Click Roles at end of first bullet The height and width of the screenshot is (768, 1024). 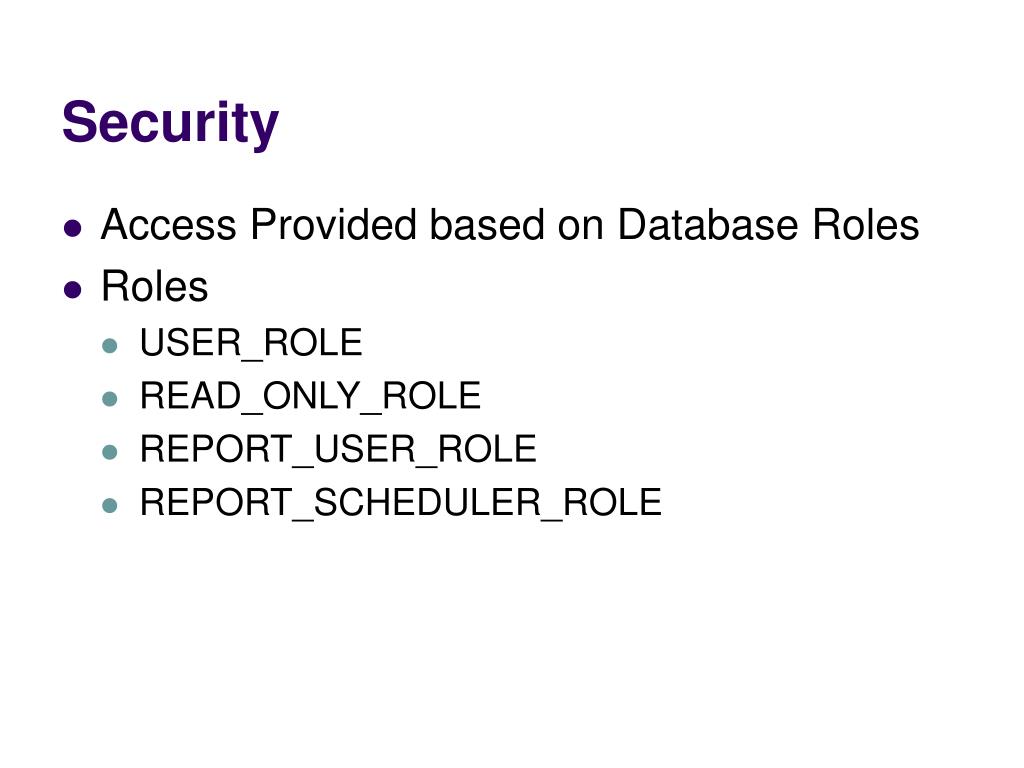coord(866,225)
